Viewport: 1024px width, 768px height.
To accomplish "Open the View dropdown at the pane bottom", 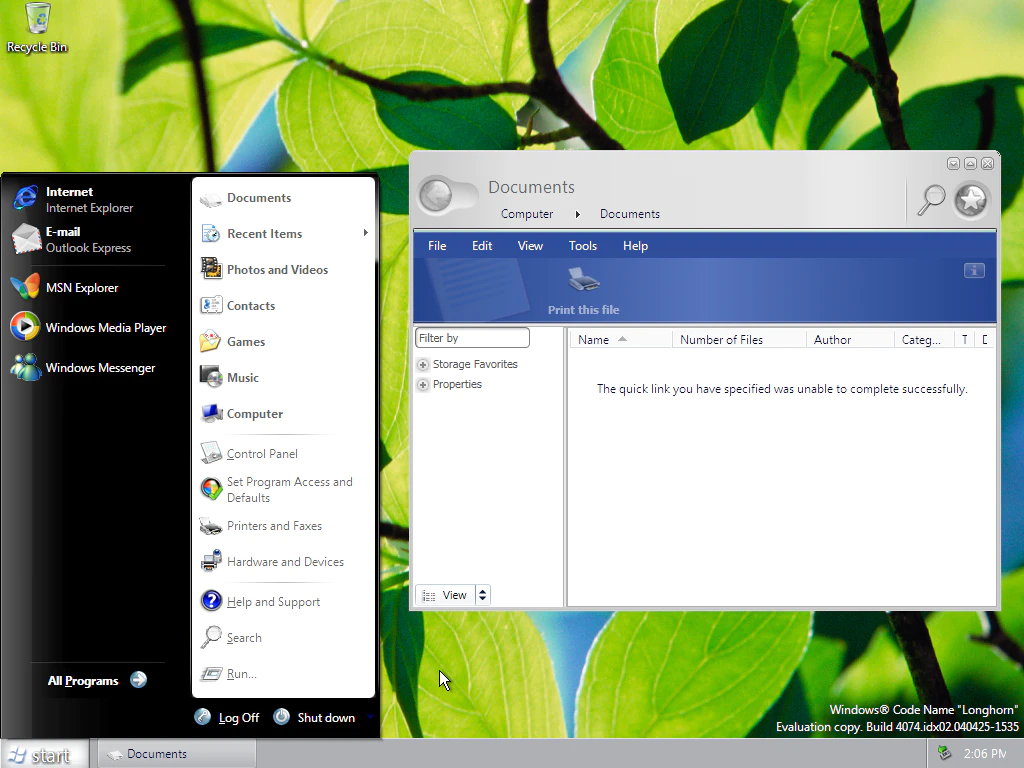I will [x=453, y=594].
